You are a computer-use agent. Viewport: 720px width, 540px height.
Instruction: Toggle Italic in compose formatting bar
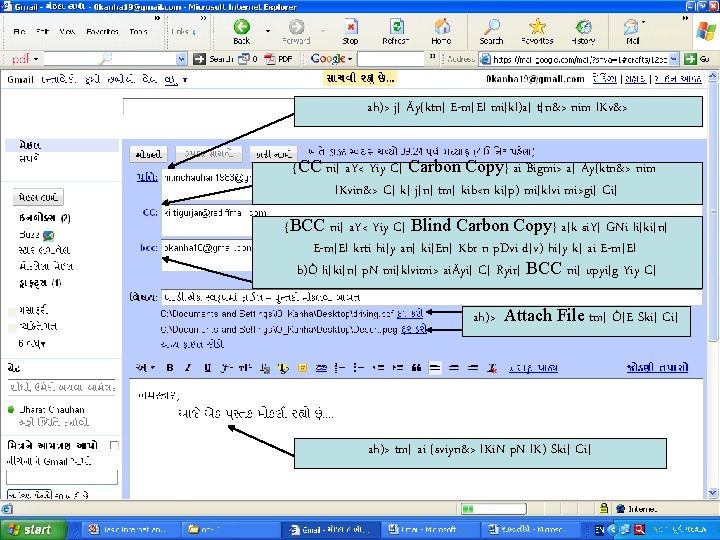tap(188, 367)
